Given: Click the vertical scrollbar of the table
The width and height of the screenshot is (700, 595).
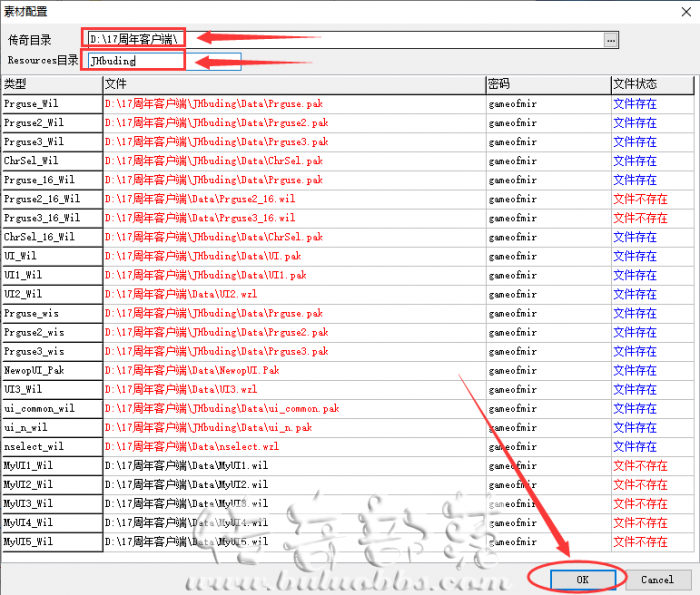Looking at the screenshot, I should (x=694, y=300).
